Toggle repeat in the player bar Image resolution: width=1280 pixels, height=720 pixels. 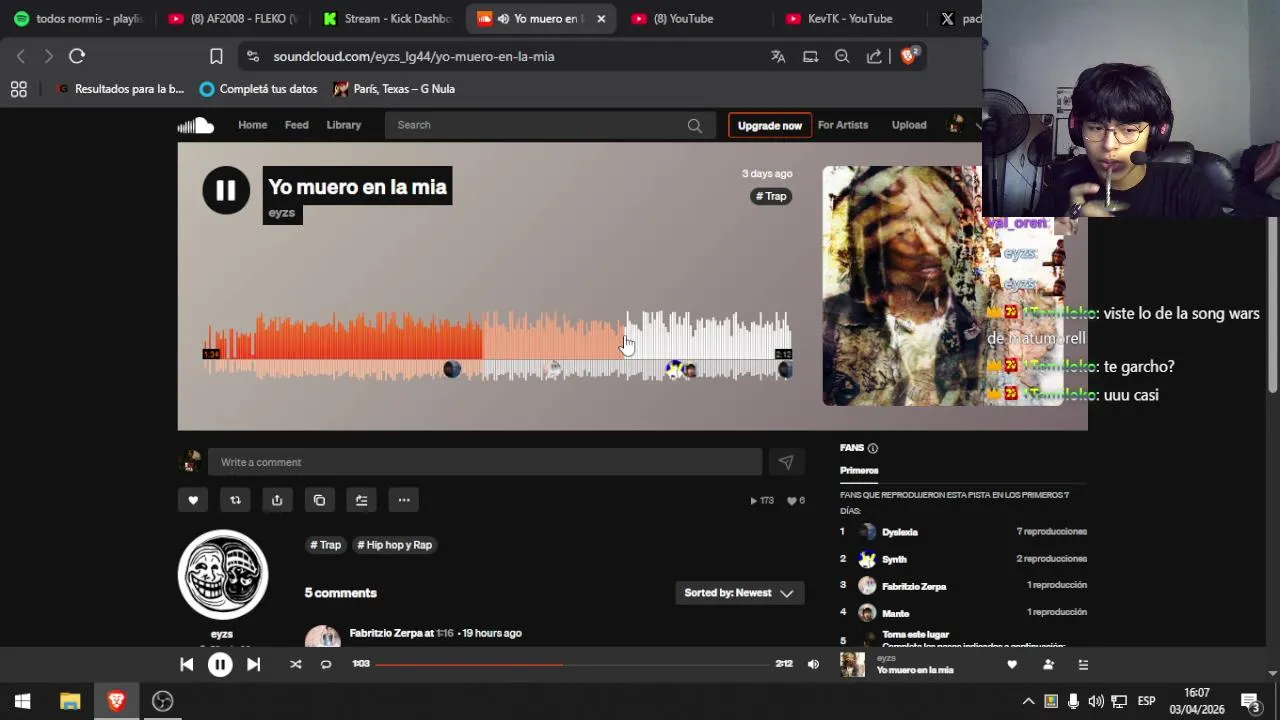tap(326, 664)
